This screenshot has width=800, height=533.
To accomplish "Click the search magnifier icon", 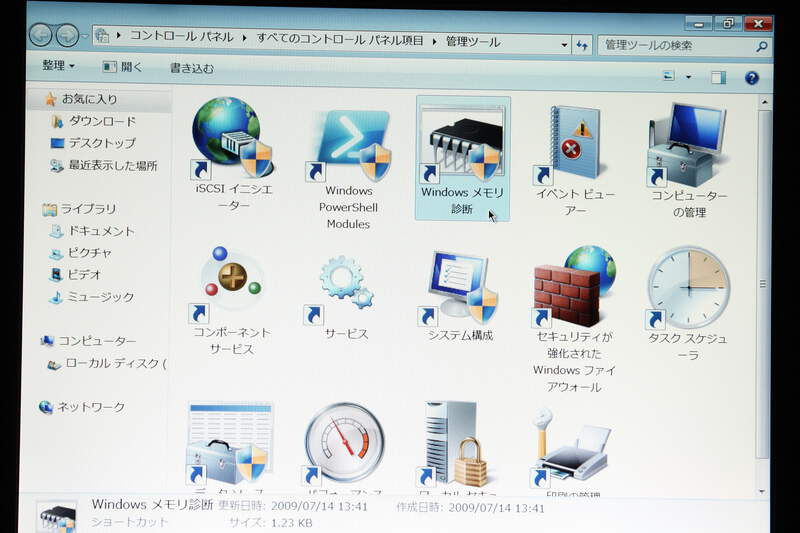I will (761, 46).
